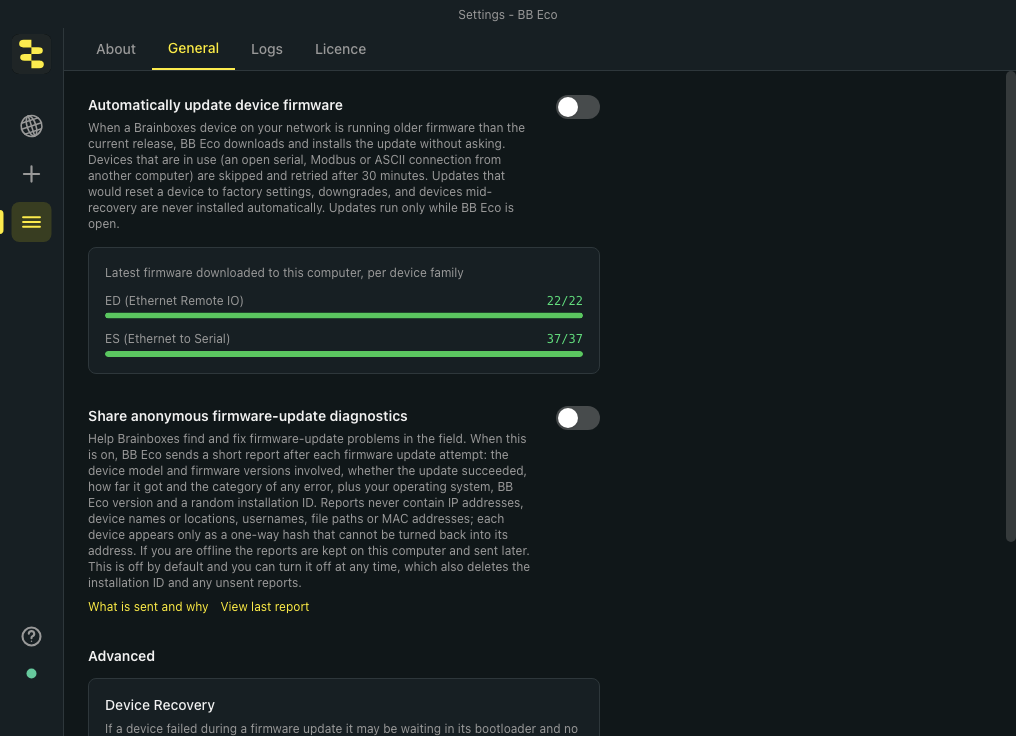1016x736 pixels.
Task: Open the Logs tab
Action: coord(267,49)
